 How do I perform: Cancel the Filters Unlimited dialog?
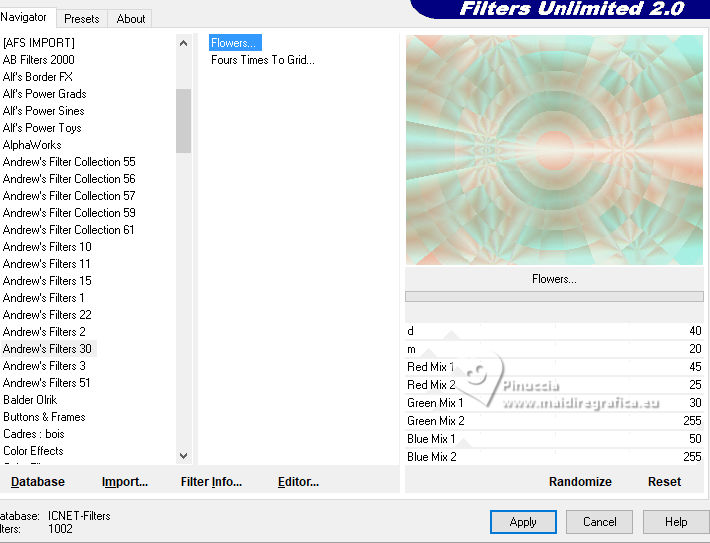[x=600, y=522]
